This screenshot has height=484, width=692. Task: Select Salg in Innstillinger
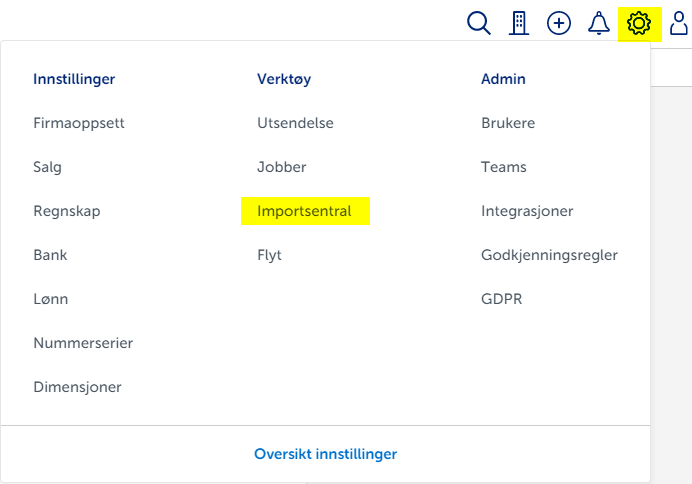[47, 167]
